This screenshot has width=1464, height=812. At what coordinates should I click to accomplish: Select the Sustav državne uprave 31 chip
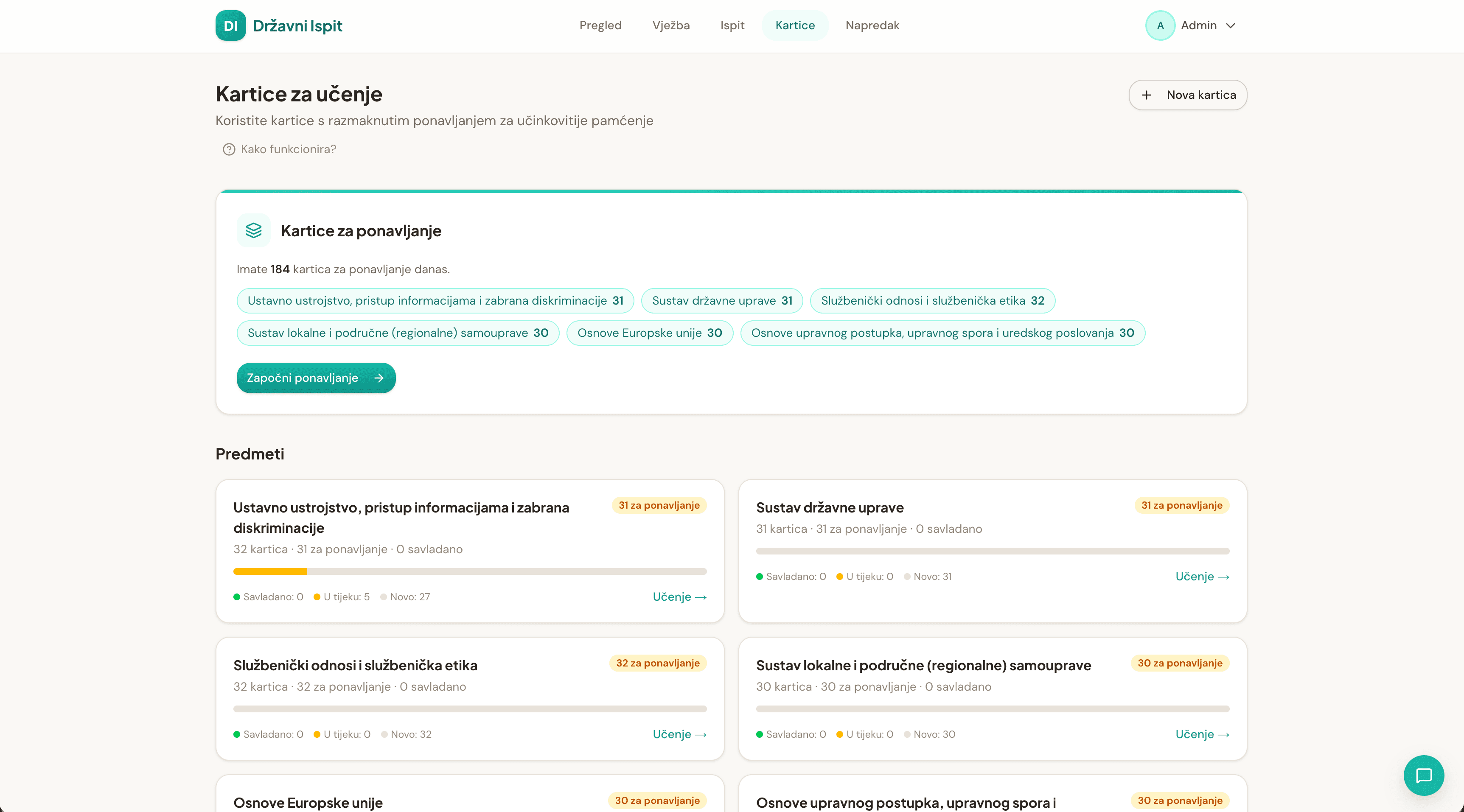coord(722,301)
